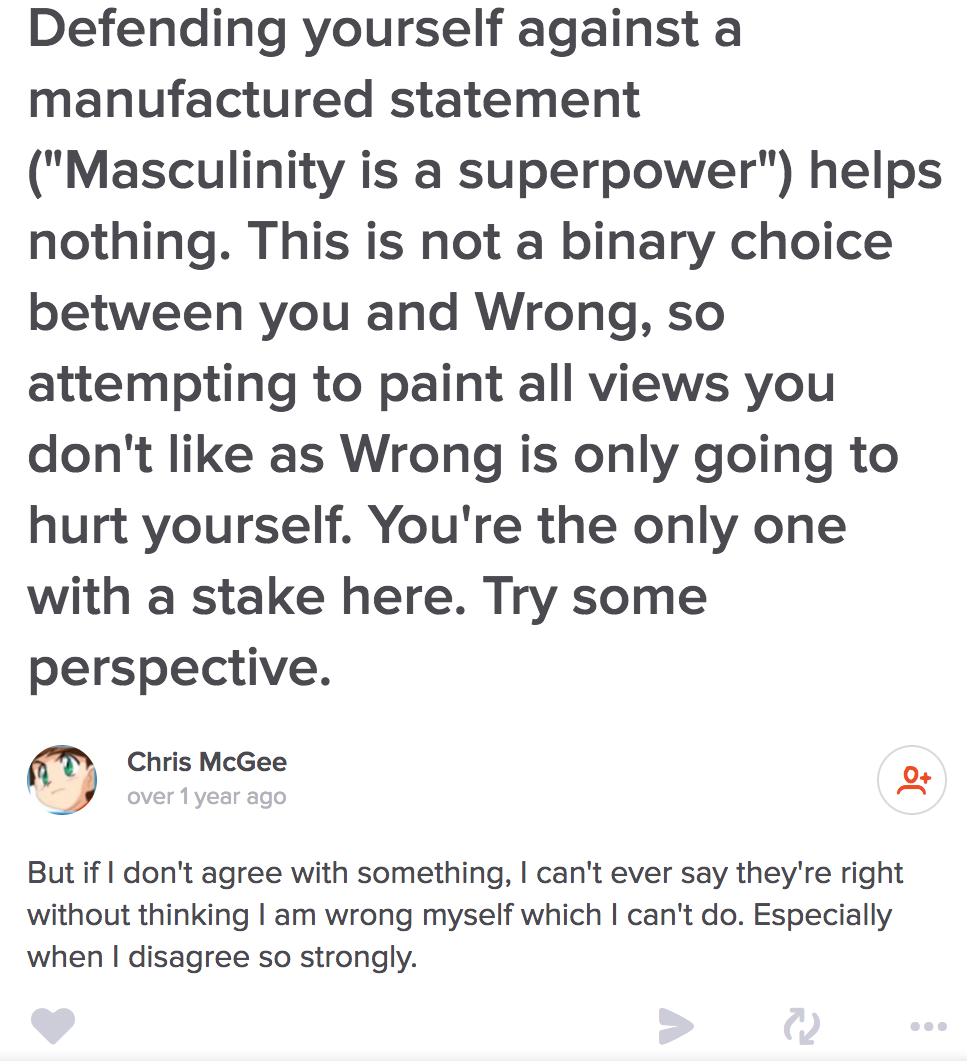Click the "when I disagree so strongly." line
967x1061 pixels.
[222, 957]
